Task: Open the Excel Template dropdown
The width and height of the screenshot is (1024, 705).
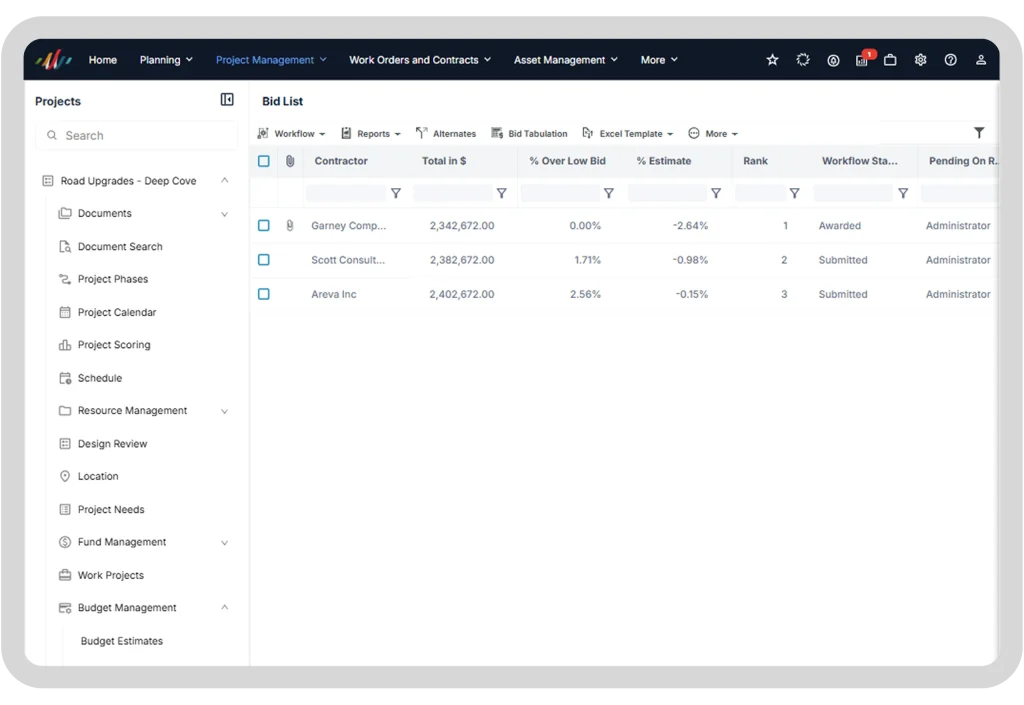Action: pos(628,133)
